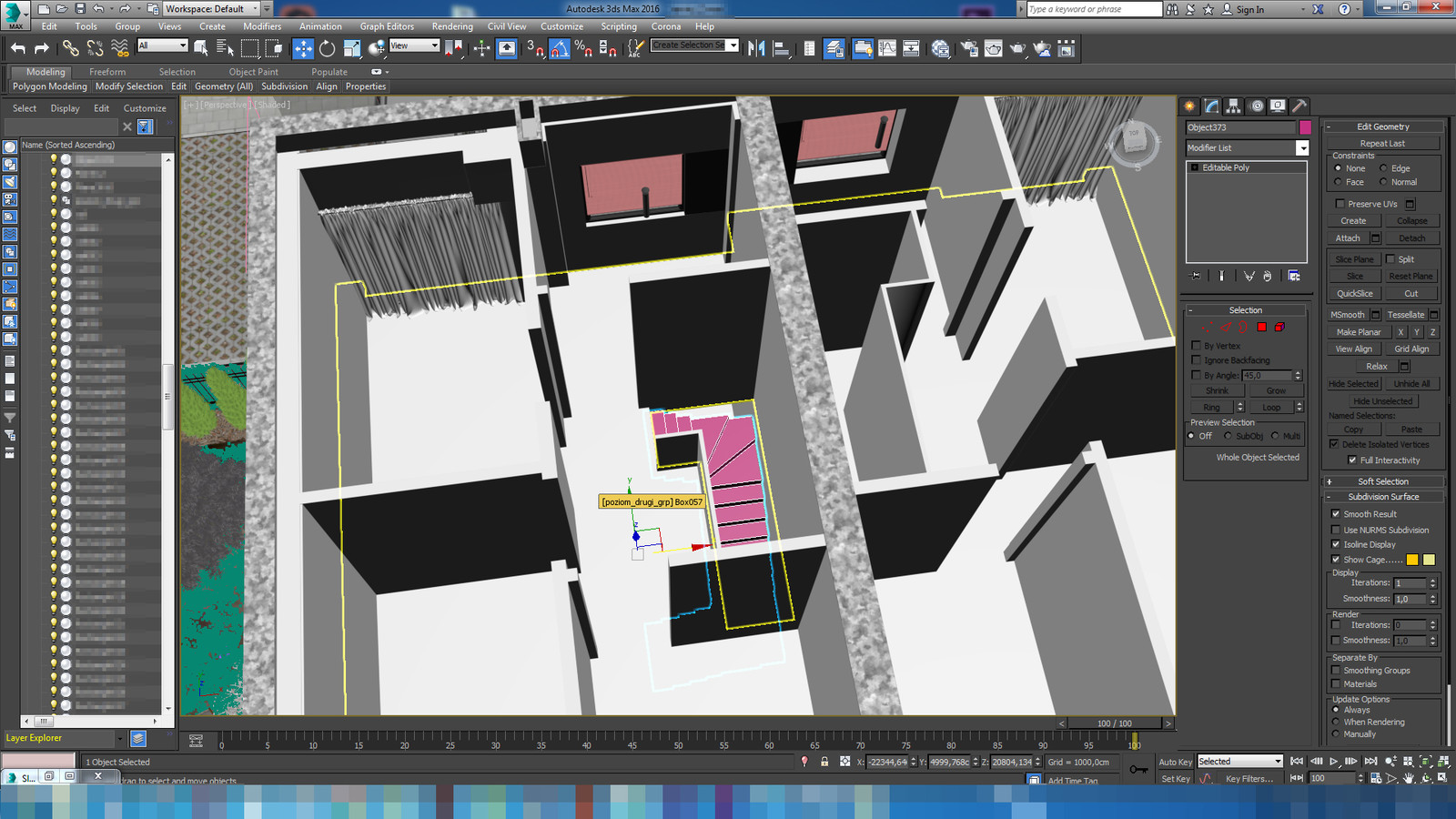Click the Grow selection button
Screen dimensions: 1456x819
[x=1276, y=390]
